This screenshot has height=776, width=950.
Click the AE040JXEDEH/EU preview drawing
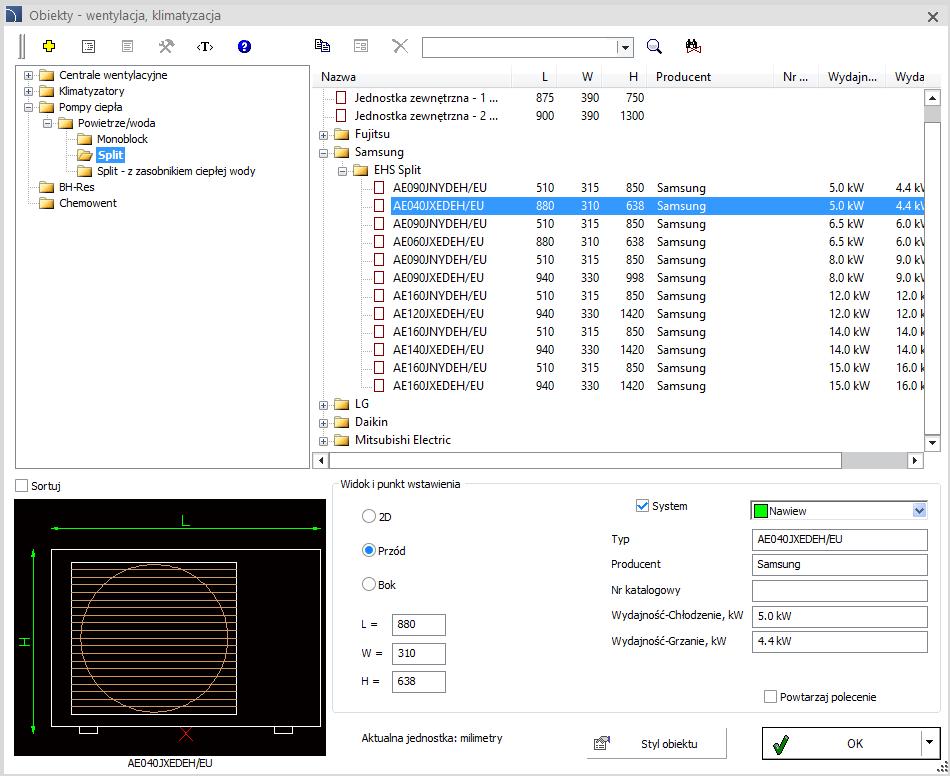pyautogui.click(x=170, y=628)
